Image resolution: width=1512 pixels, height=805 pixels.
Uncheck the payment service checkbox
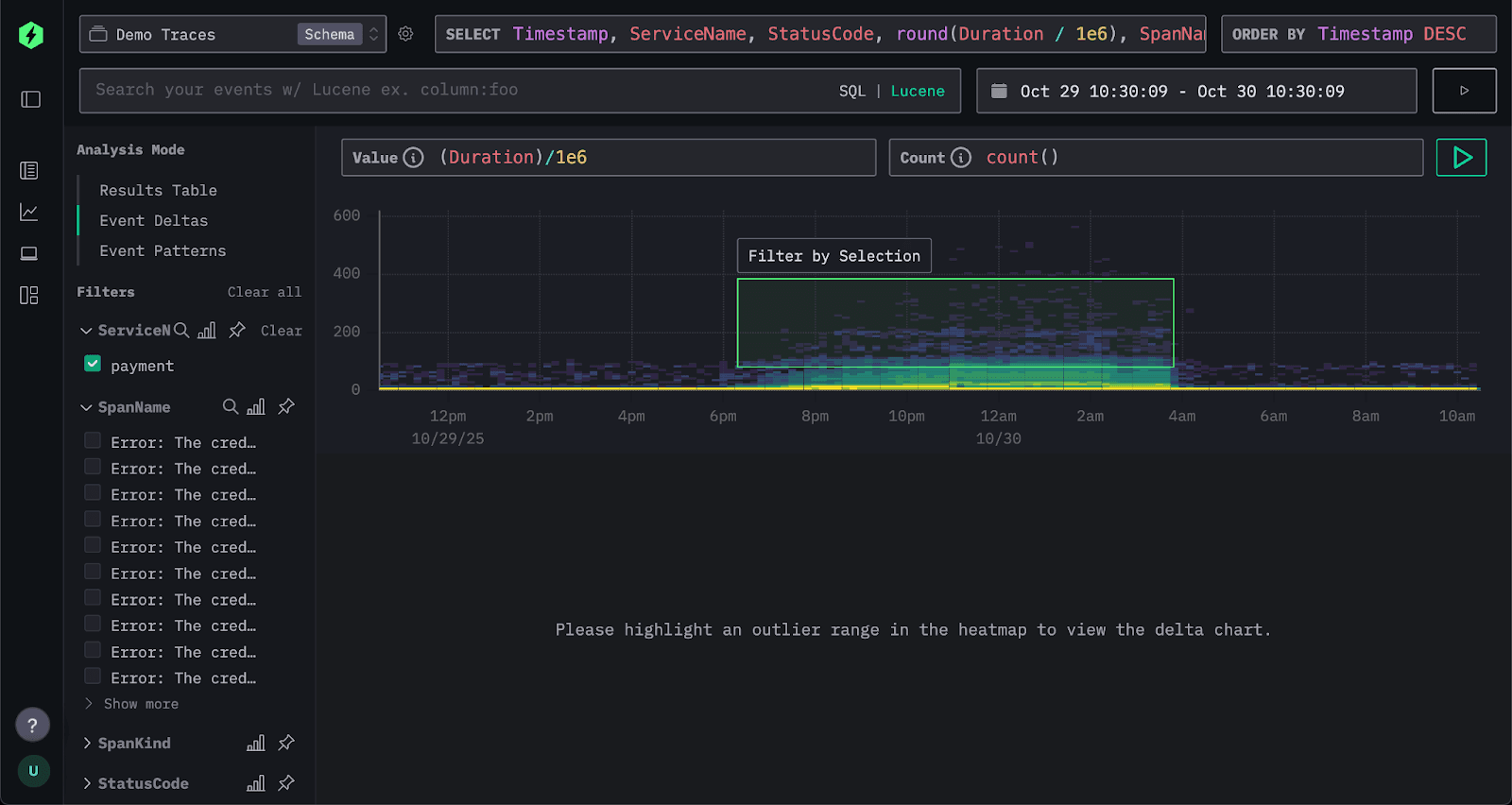[93, 364]
